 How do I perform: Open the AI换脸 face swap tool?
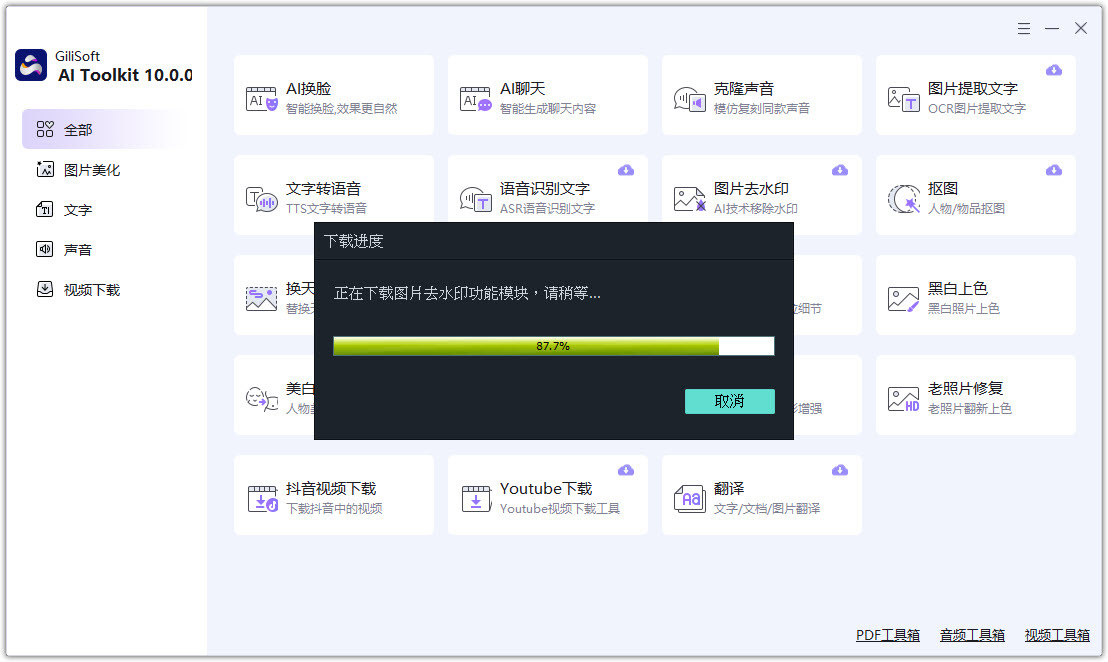pos(333,95)
